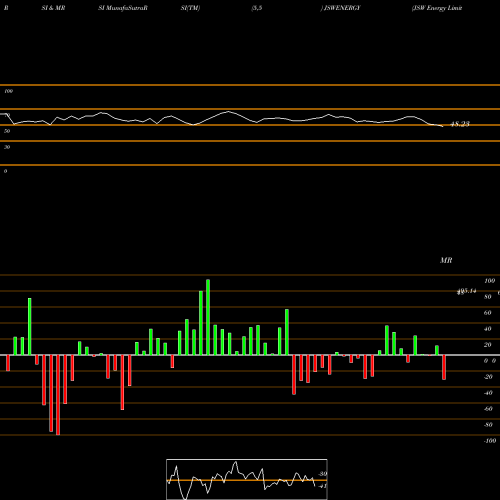Click the value 39 in the mini chart
500x500 pixels.
click(323, 474)
